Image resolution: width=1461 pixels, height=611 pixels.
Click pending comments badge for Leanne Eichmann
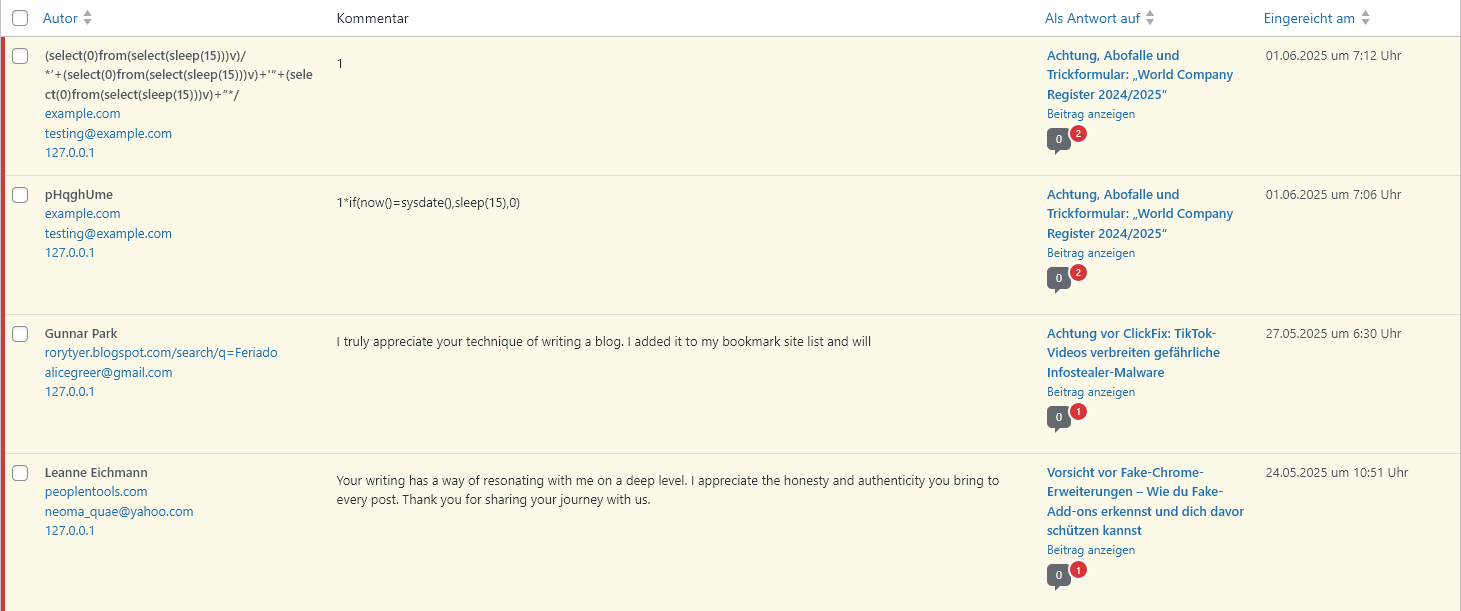(1078, 570)
